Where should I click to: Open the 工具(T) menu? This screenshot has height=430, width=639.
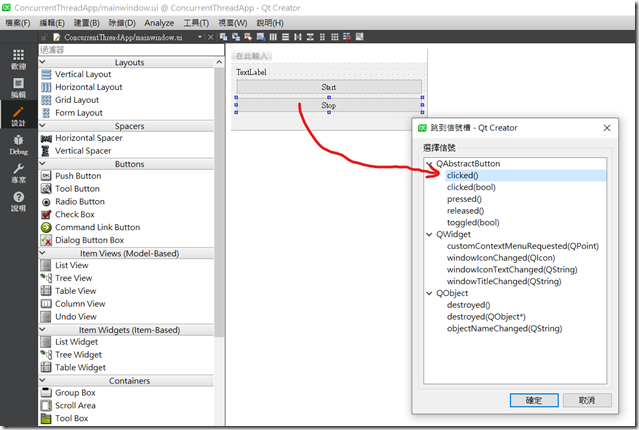coord(196,23)
